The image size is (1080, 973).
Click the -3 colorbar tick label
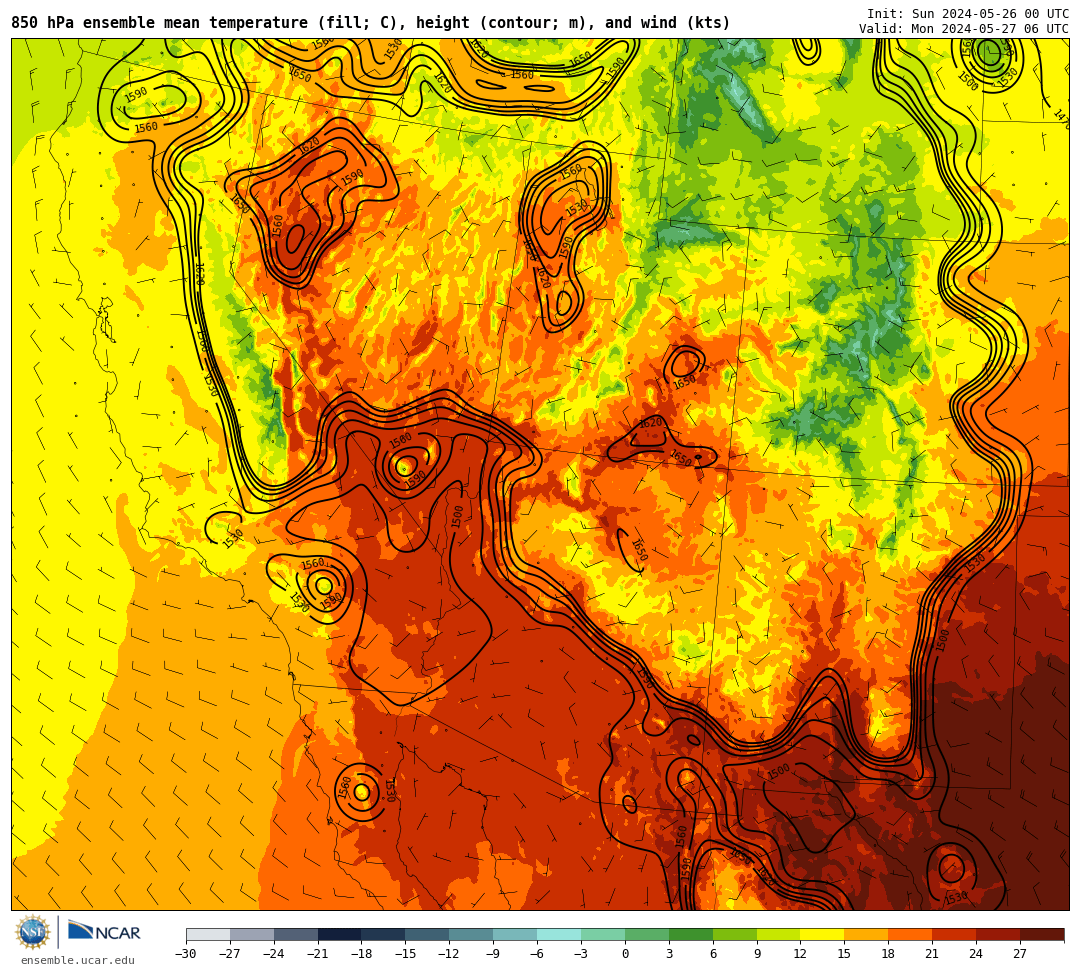581,954
